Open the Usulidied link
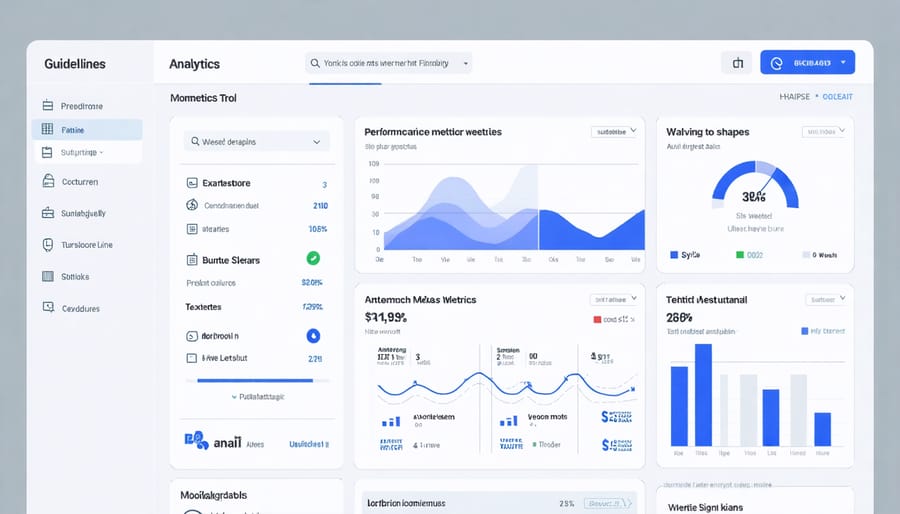Screen dimensions: 900x514 coord(309,444)
